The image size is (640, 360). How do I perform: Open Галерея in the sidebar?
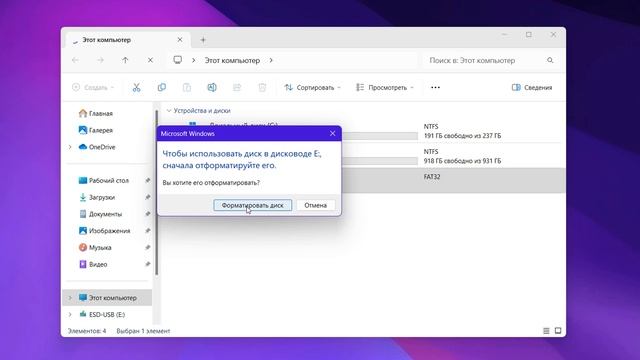[x=101, y=130]
